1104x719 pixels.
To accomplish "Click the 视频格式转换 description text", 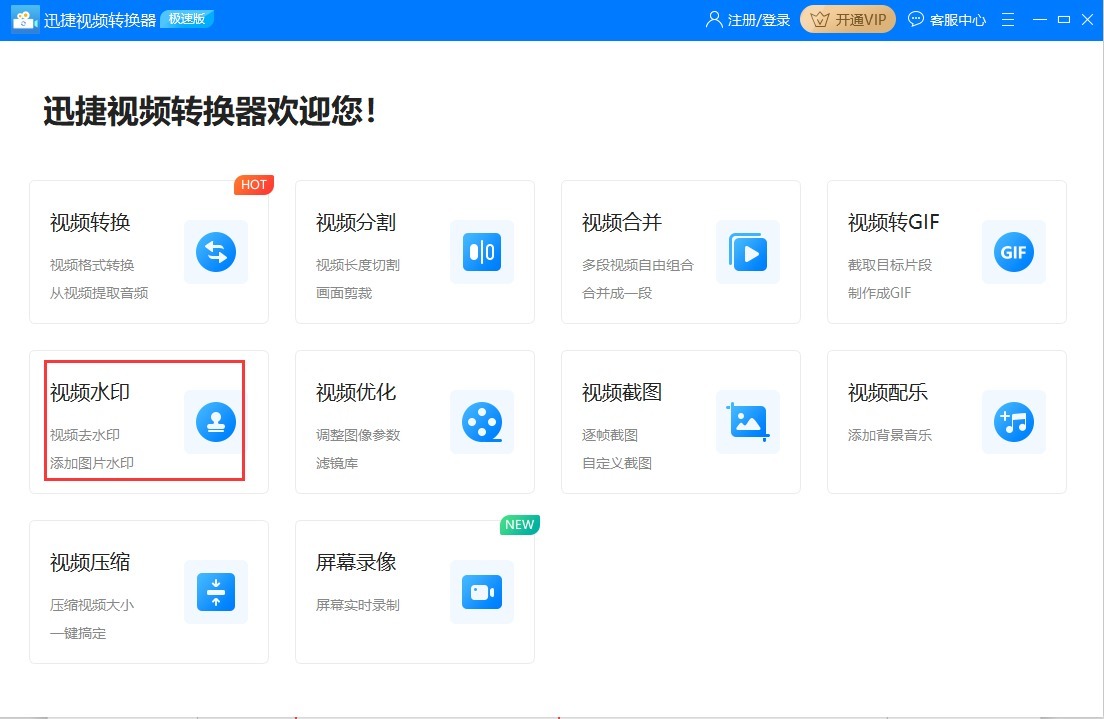I will click(x=92, y=265).
